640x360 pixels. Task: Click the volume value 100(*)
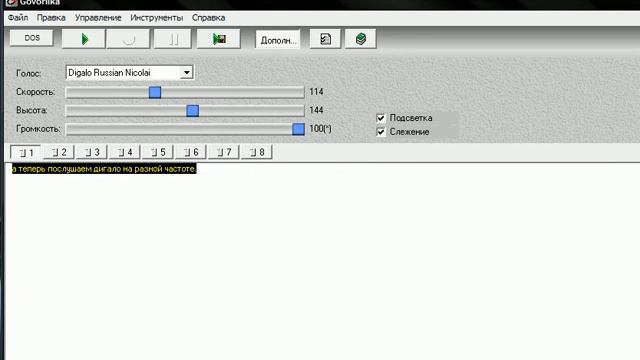320,129
